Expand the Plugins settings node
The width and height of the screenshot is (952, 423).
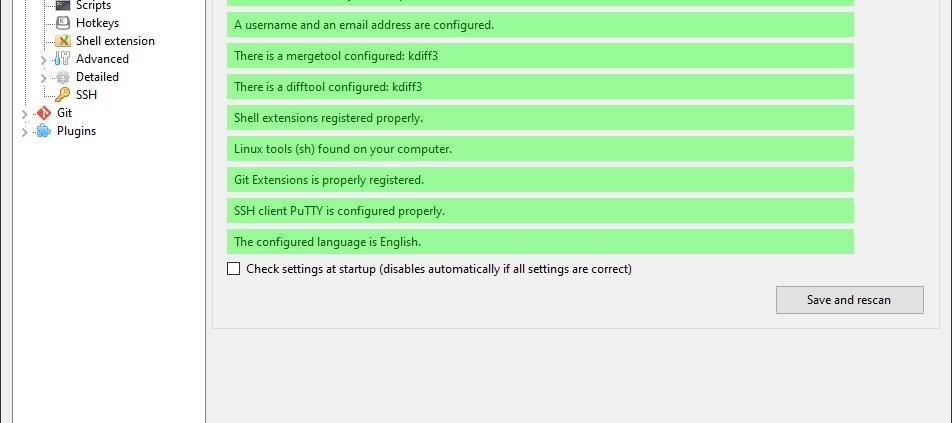tap(25, 132)
